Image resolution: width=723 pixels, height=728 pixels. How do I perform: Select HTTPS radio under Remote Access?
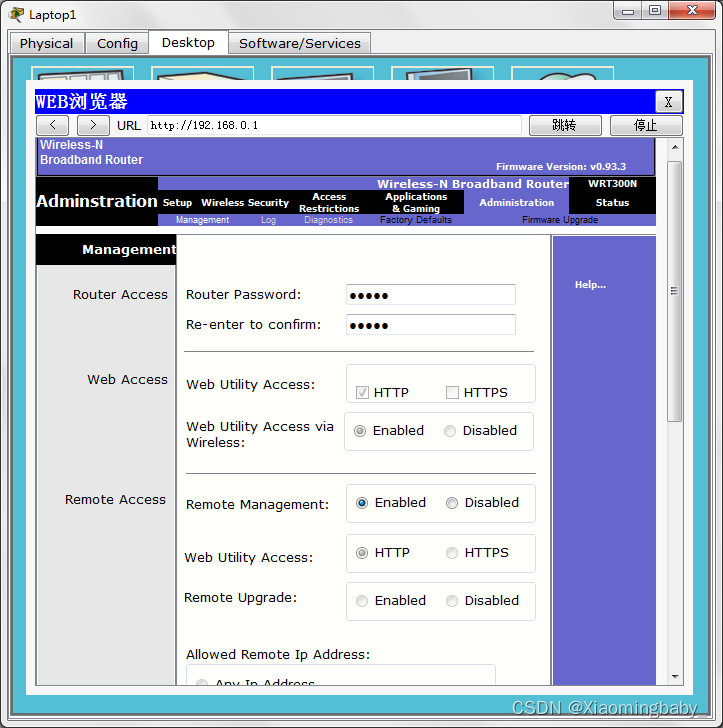point(452,553)
